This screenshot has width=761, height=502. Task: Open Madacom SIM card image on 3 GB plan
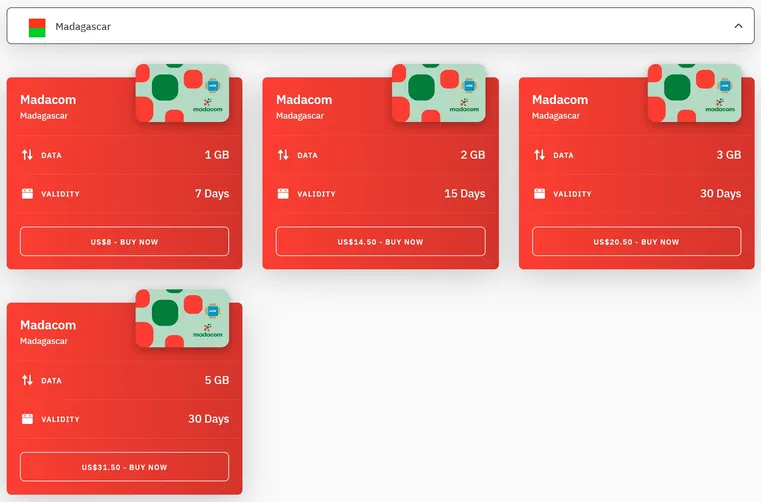click(695, 93)
